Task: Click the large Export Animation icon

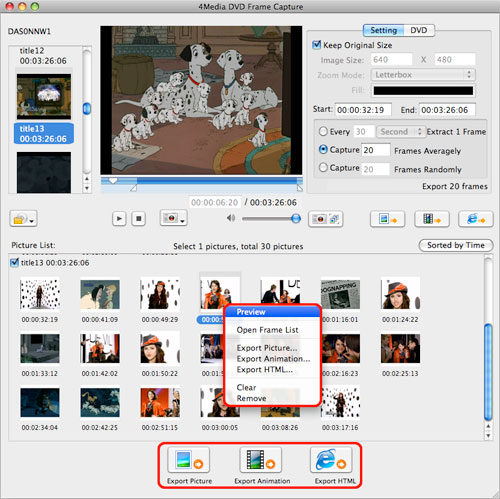Action: 261,460
